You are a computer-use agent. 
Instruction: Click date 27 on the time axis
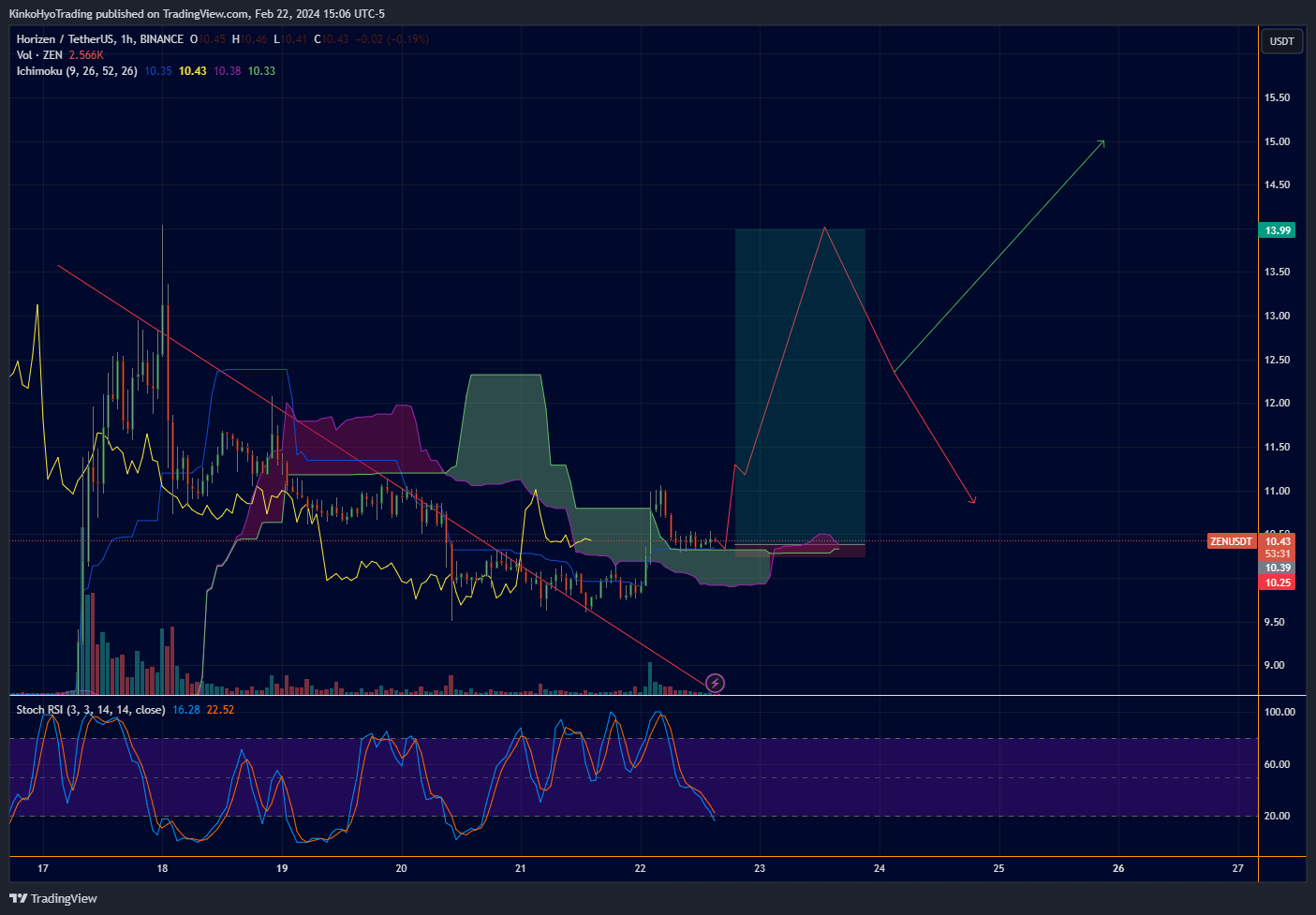1237,868
